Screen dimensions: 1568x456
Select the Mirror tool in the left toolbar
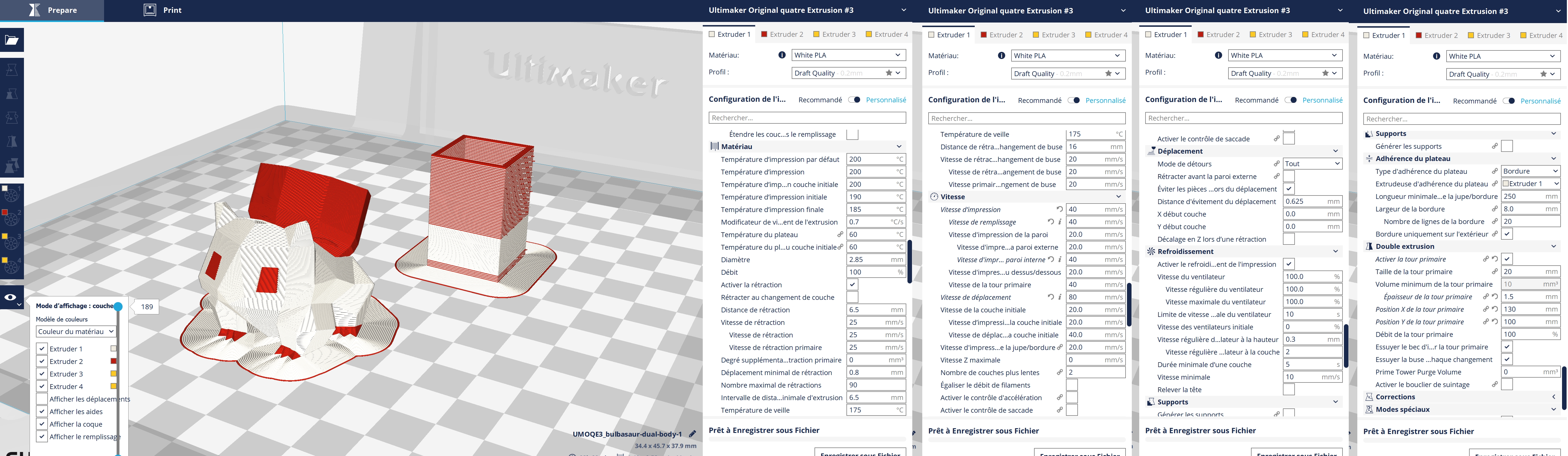click(12, 141)
